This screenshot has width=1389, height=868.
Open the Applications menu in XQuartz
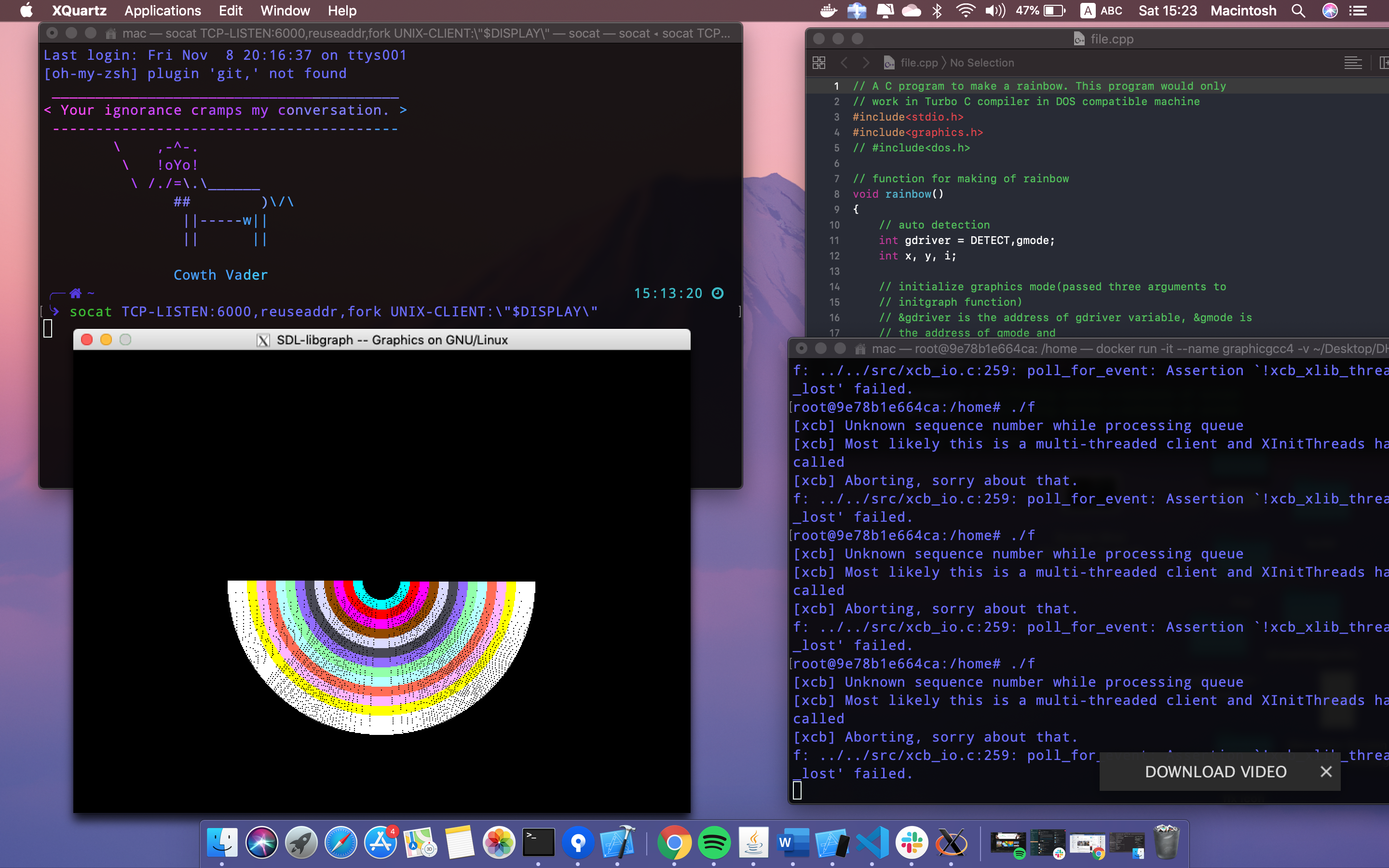click(x=163, y=10)
